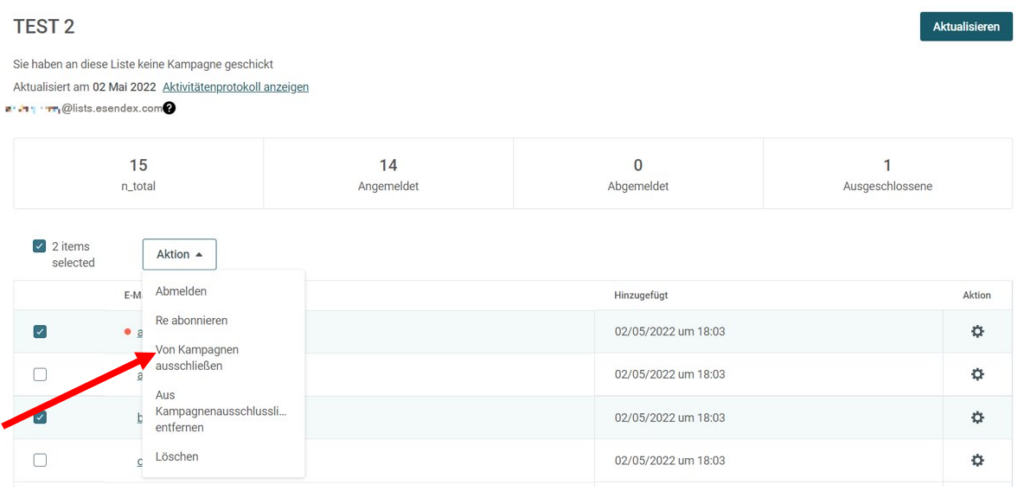Click the Aktion column header on the right
This screenshot has height=497, width=1024.
[976, 295]
